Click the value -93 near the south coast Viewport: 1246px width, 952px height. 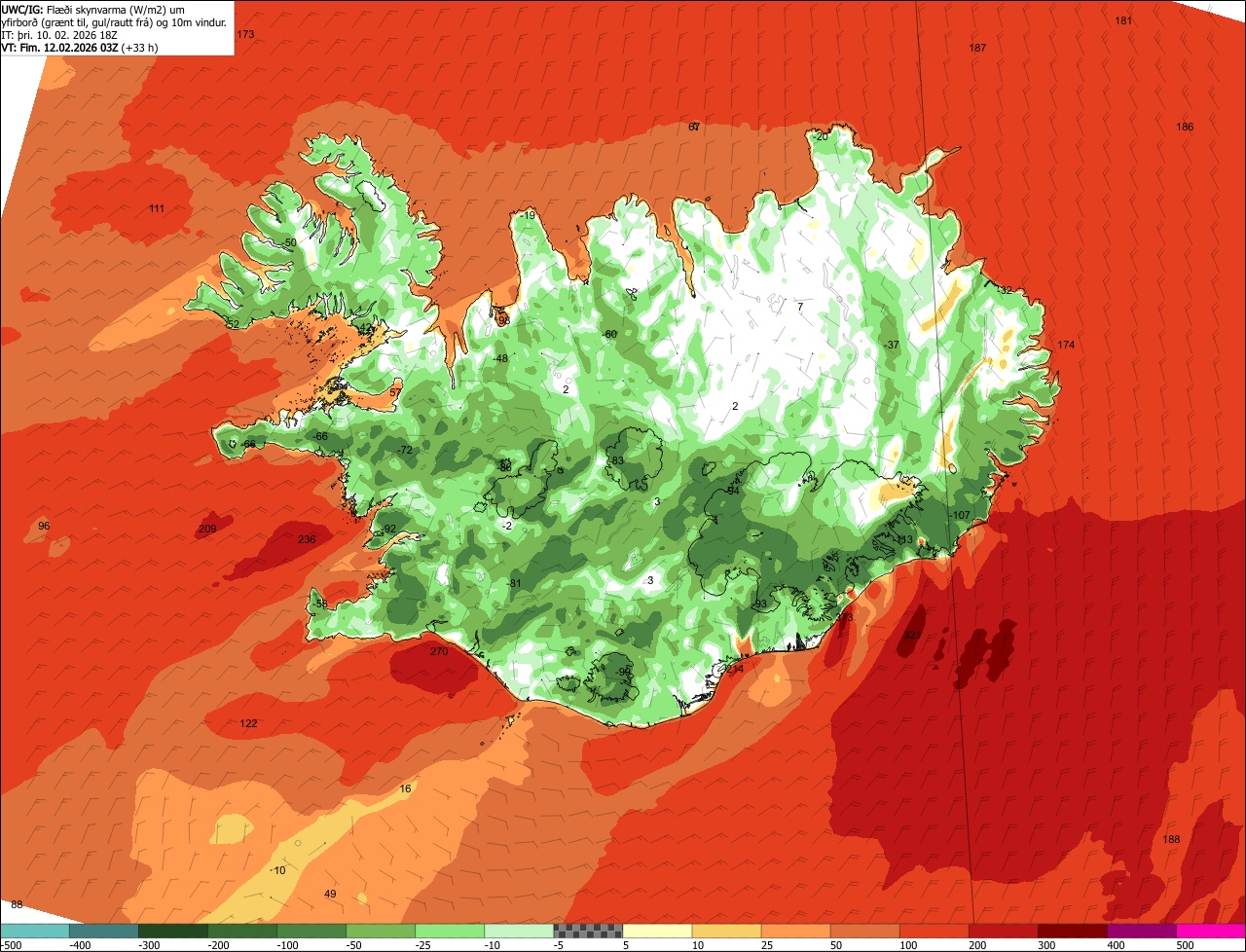(x=759, y=604)
